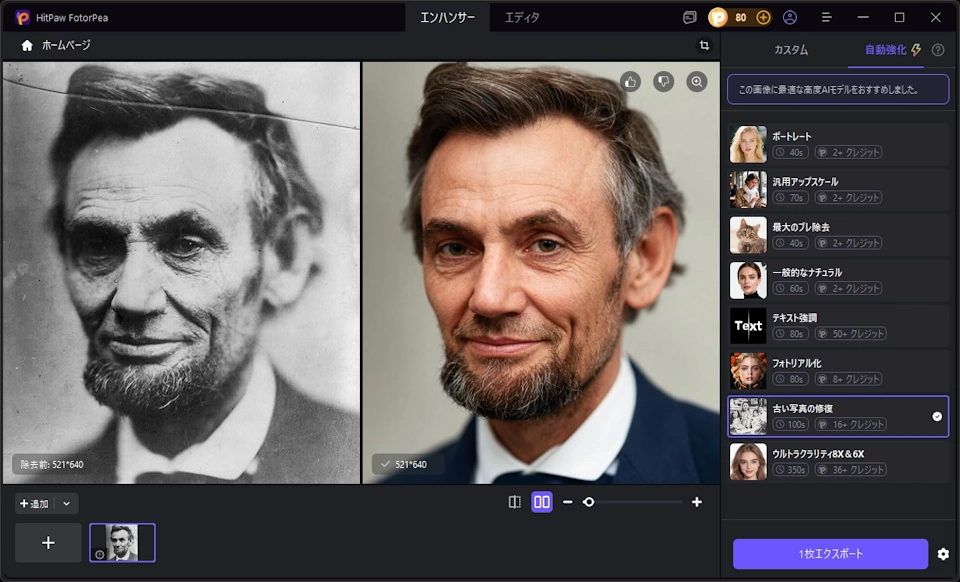Select the 古い写真の修復 model
The image size is (960, 582).
click(838, 416)
